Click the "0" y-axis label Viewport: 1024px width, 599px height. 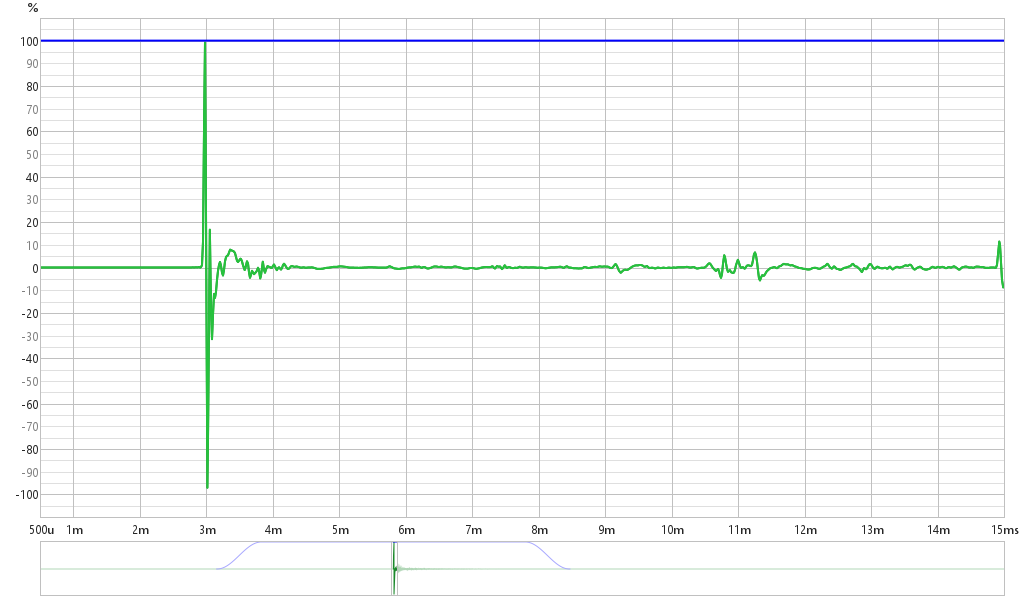point(35,268)
